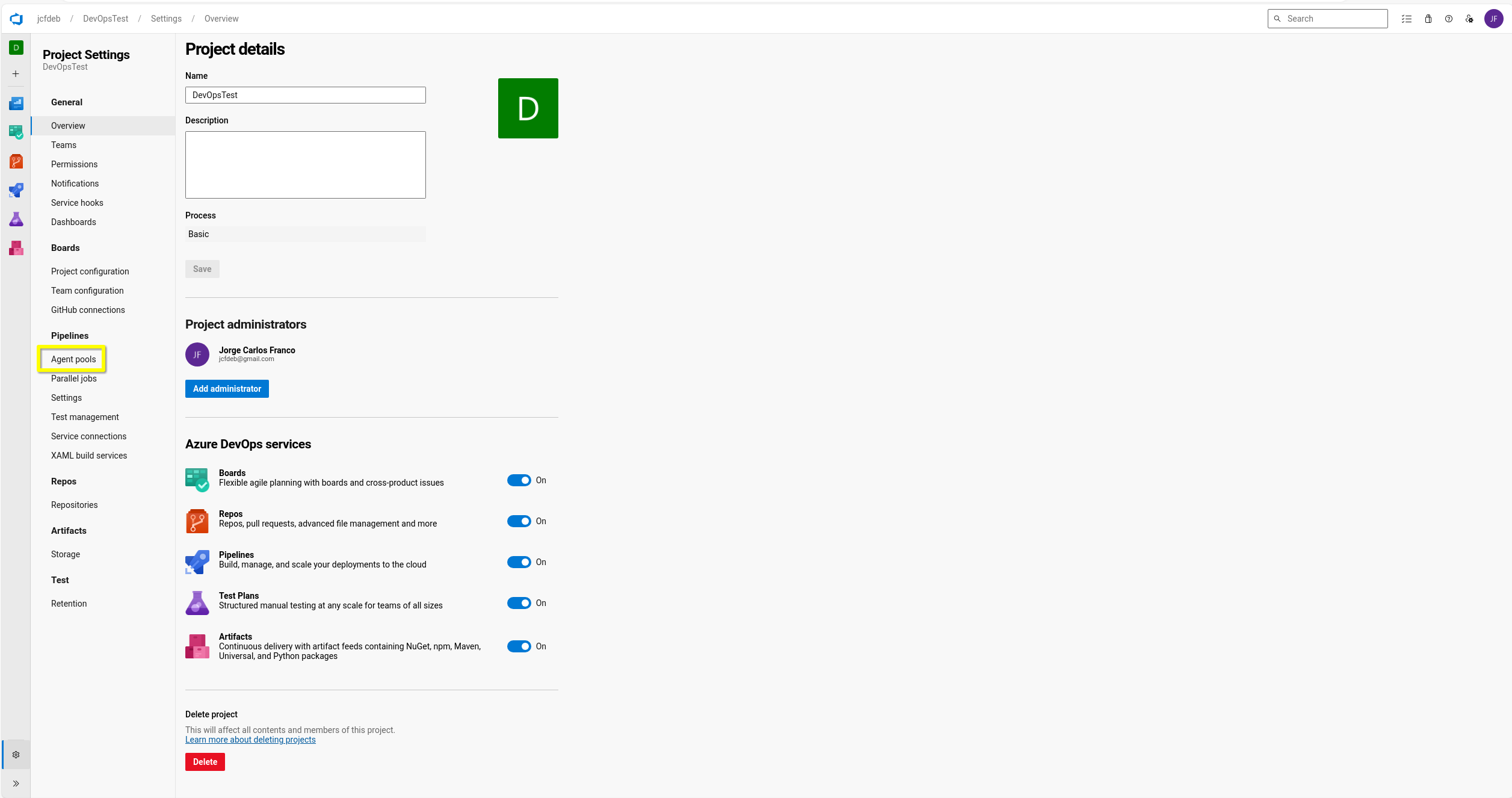Select Overview in General settings
The width and height of the screenshot is (1512, 798).
coord(103,126)
